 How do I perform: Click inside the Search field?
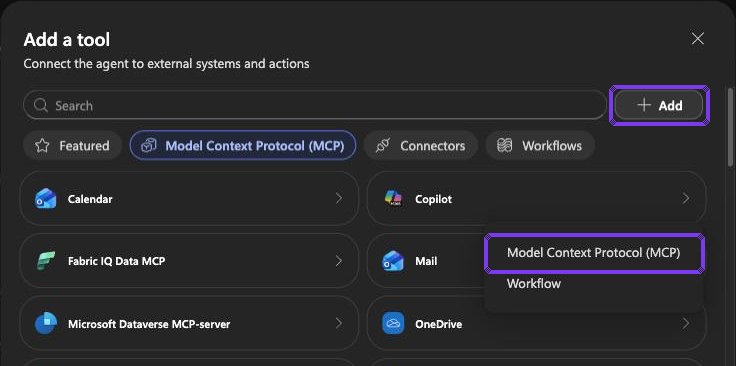(315, 105)
